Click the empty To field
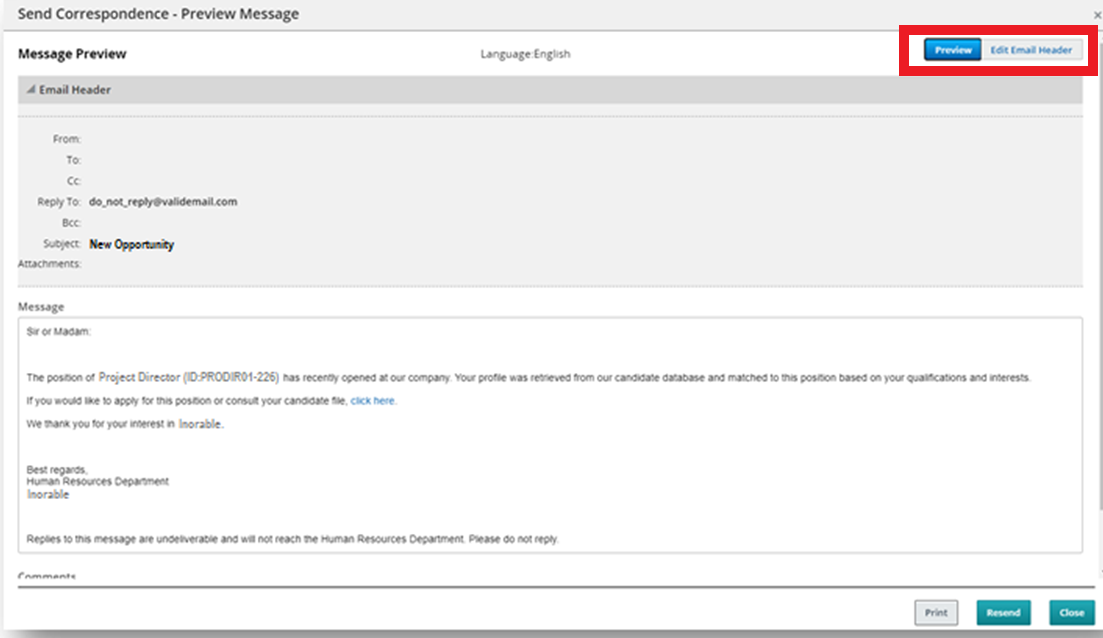This screenshot has height=638, width=1103. (200, 160)
